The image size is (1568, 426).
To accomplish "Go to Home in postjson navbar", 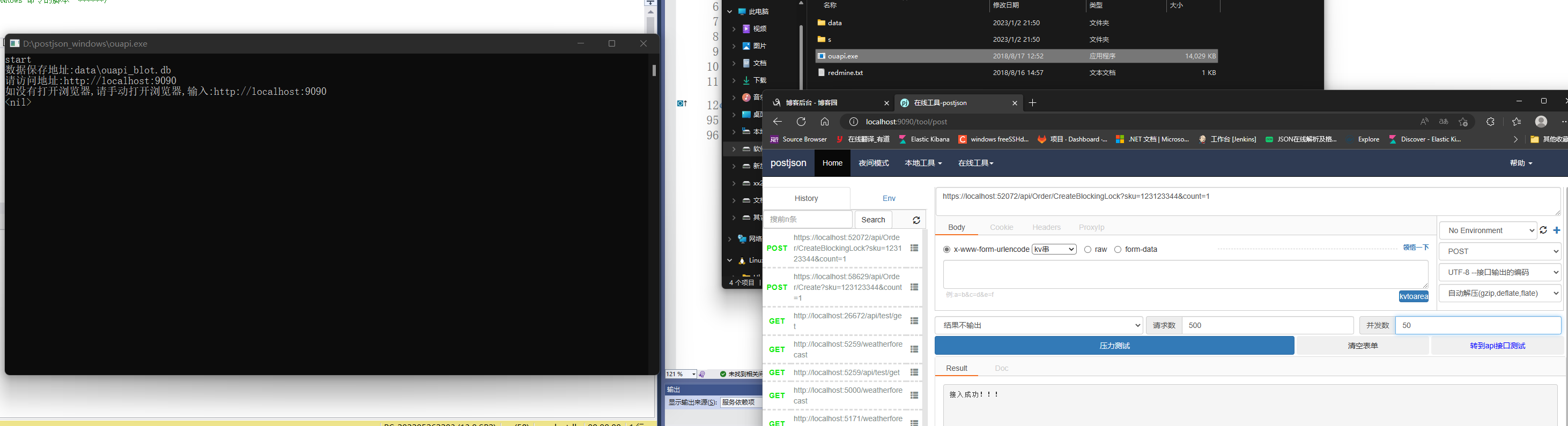I will coord(832,163).
